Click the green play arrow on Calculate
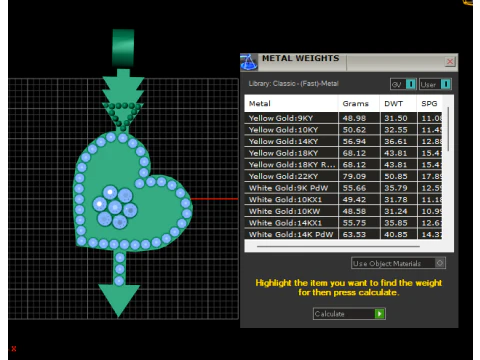Viewport: 480px width, 360px height. (379, 314)
